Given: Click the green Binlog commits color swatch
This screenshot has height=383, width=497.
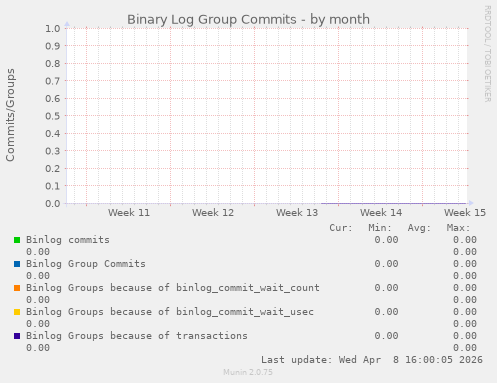Looking at the screenshot, I should [x=17, y=240].
